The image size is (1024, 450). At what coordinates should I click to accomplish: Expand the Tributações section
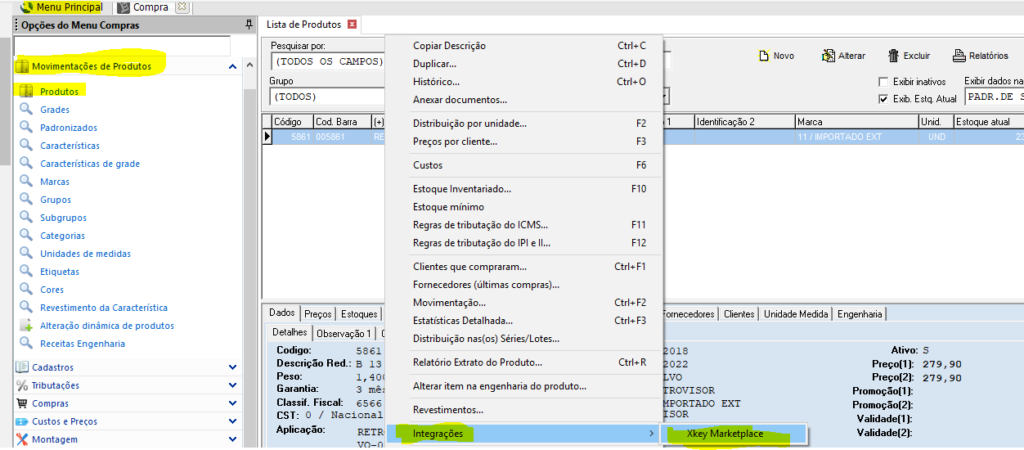[x=233, y=385]
